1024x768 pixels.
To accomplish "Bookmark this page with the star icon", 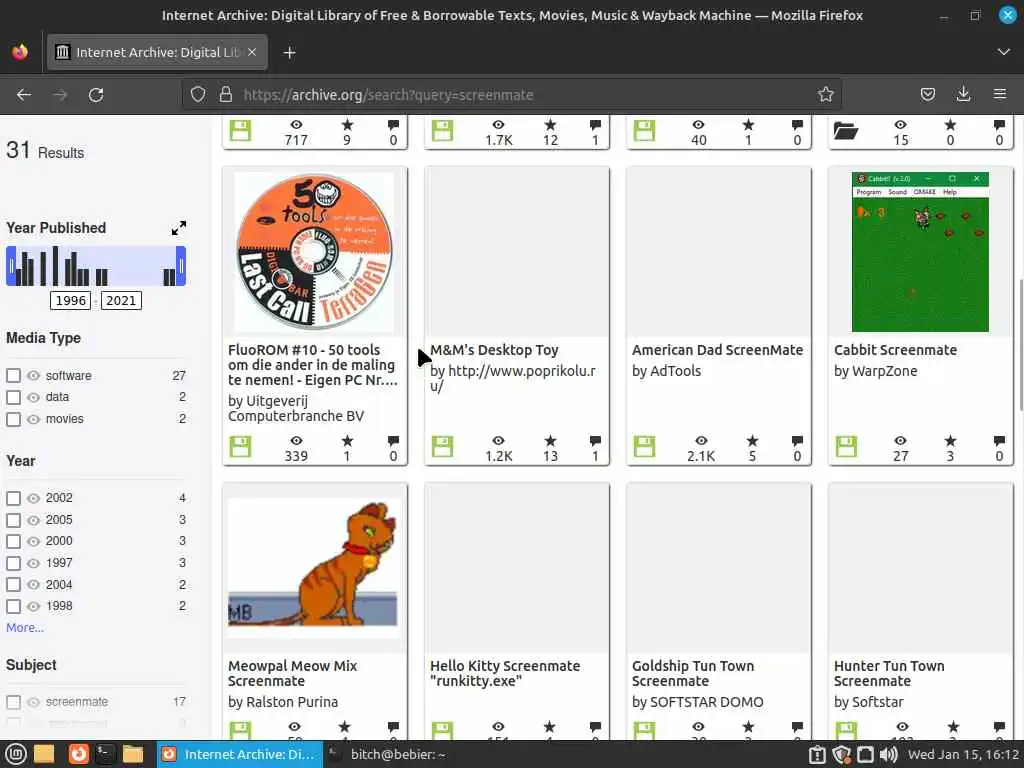I will point(825,95).
